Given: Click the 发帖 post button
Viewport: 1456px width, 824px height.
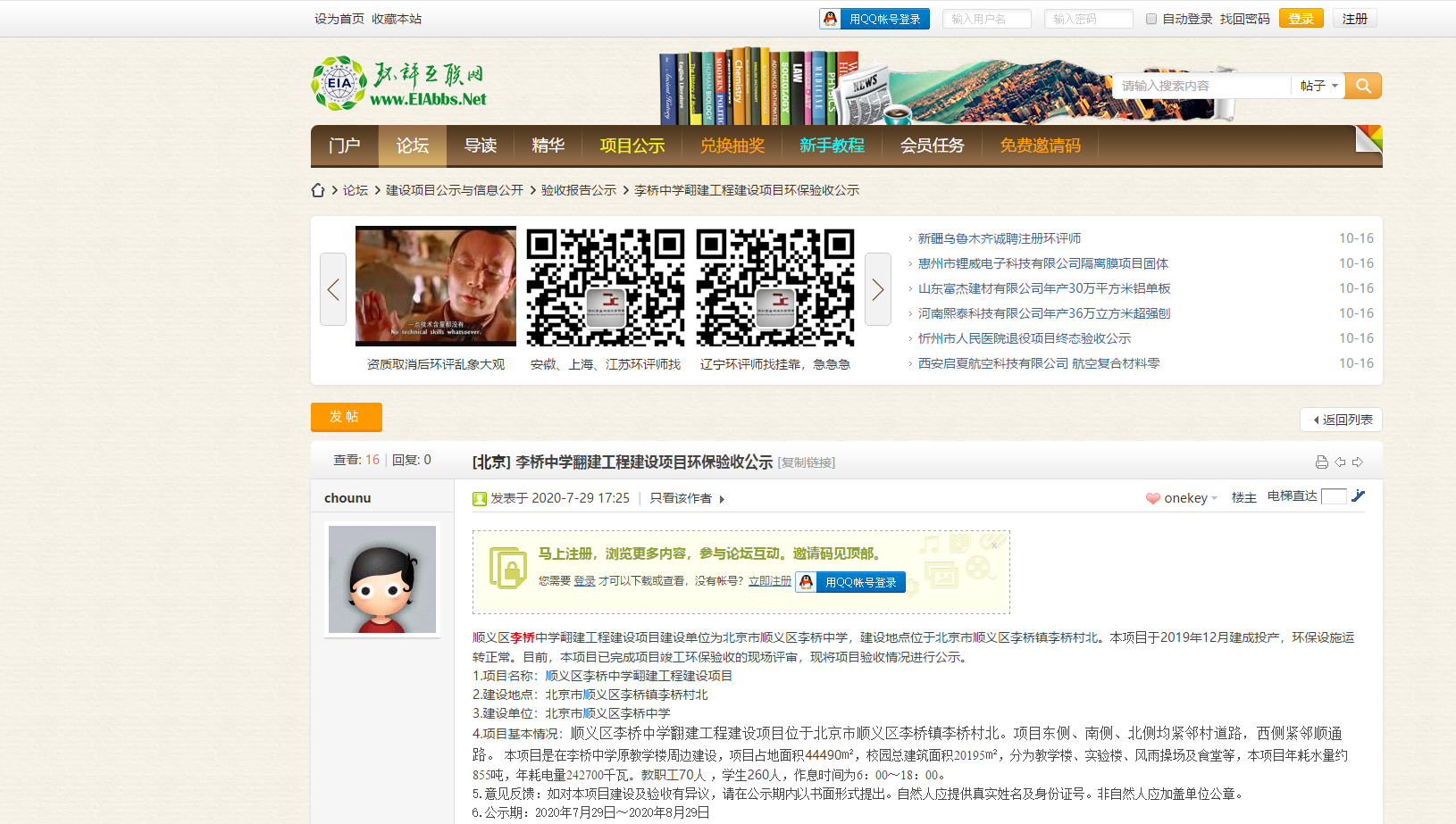Looking at the screenshot, I should click(x=347, y=417).
